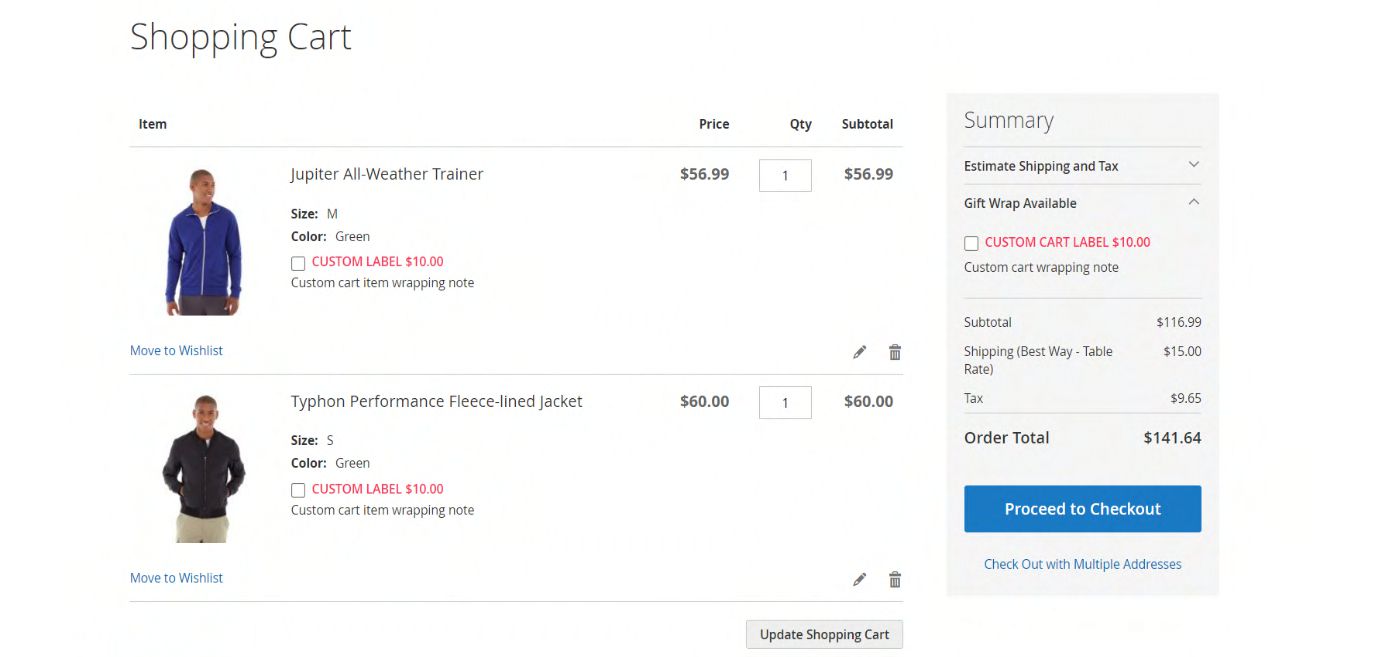Move Typhon Jacket to wishlist
The image size is (1375, 657).
tap(176, 578)
